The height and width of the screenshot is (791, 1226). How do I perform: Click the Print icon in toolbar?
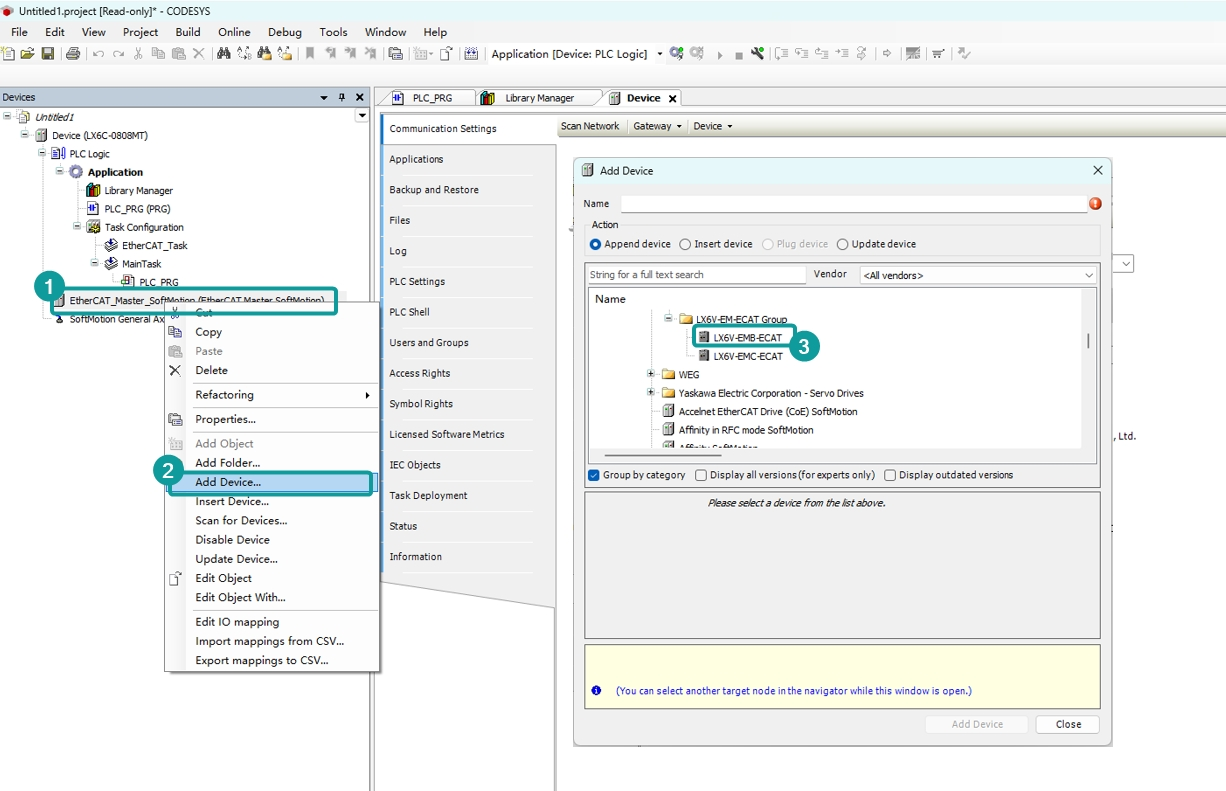[73, 54]
